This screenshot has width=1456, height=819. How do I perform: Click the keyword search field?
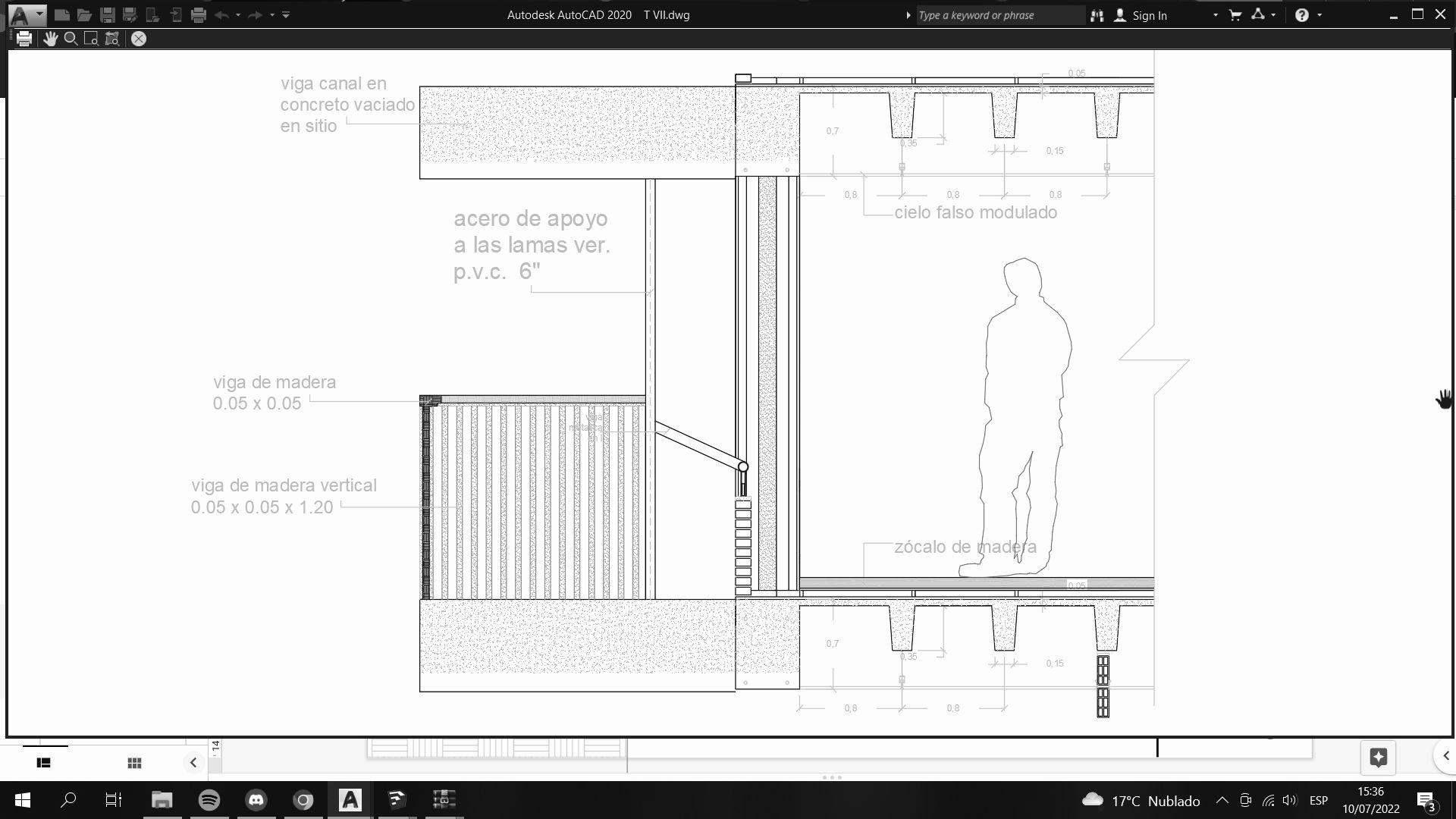tap(999, 15)
